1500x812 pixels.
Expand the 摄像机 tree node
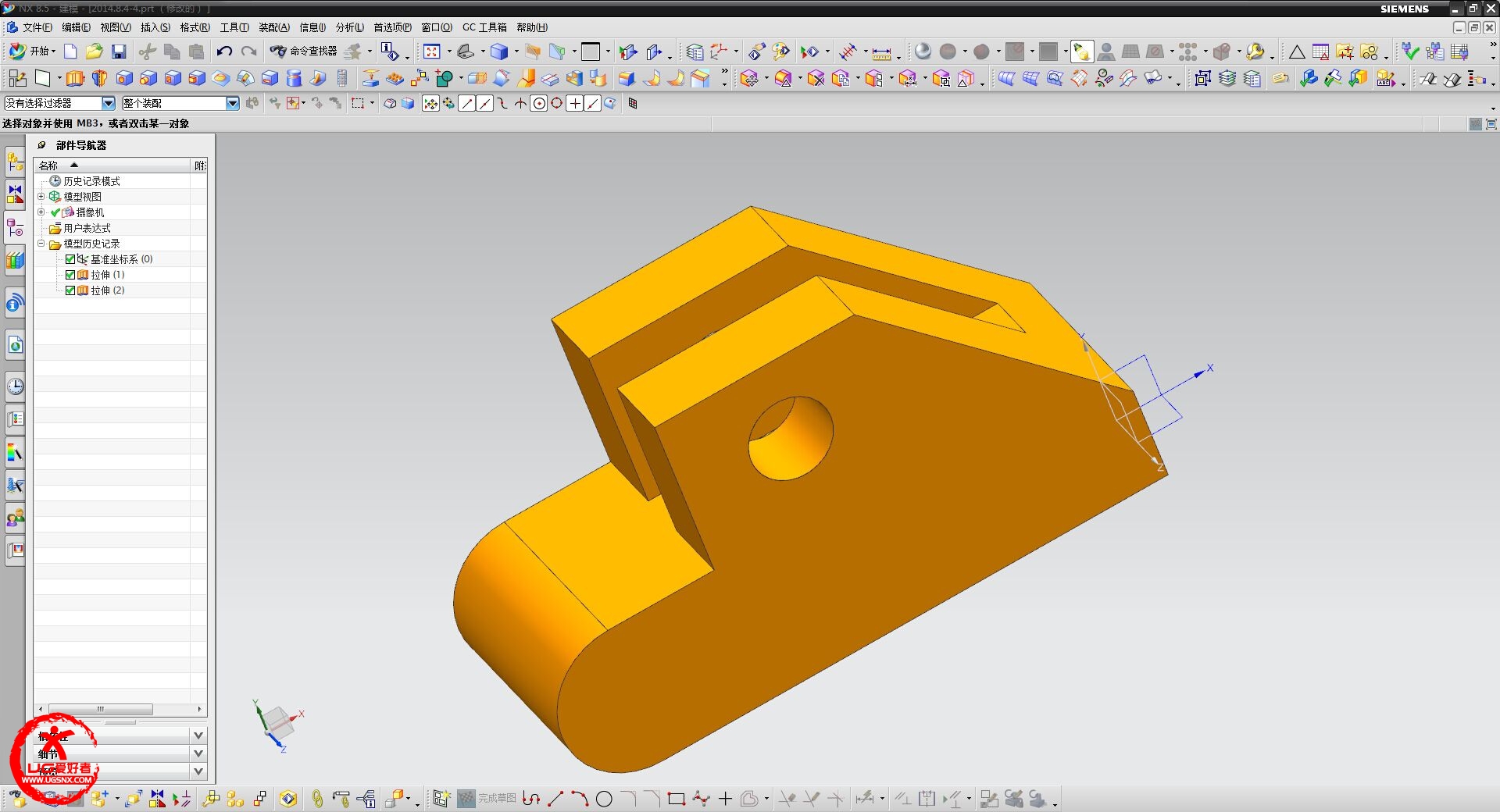tap(41, 212)
